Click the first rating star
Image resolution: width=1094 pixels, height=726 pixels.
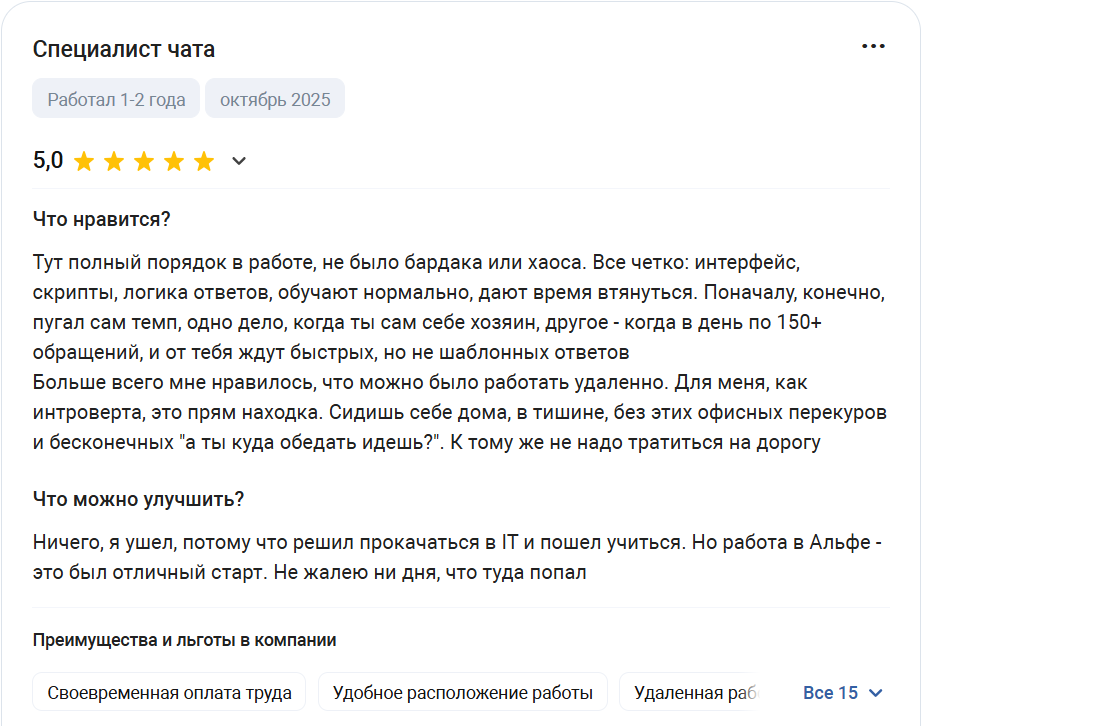coord(84,162)
